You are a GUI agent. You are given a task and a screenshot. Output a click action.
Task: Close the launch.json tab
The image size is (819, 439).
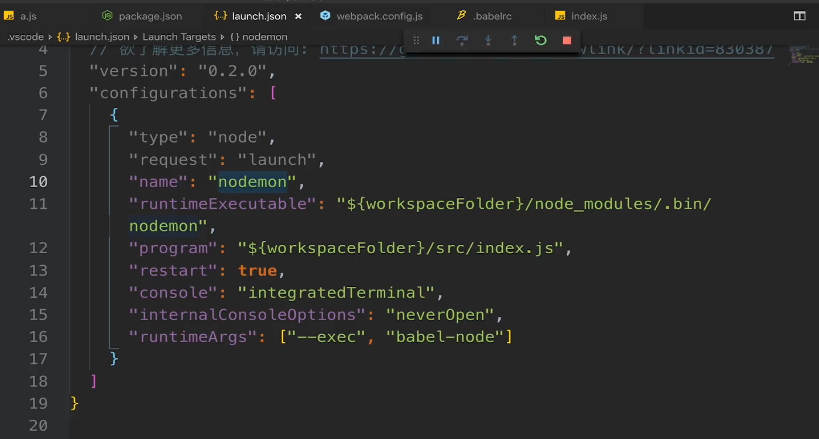pos(298,16)
